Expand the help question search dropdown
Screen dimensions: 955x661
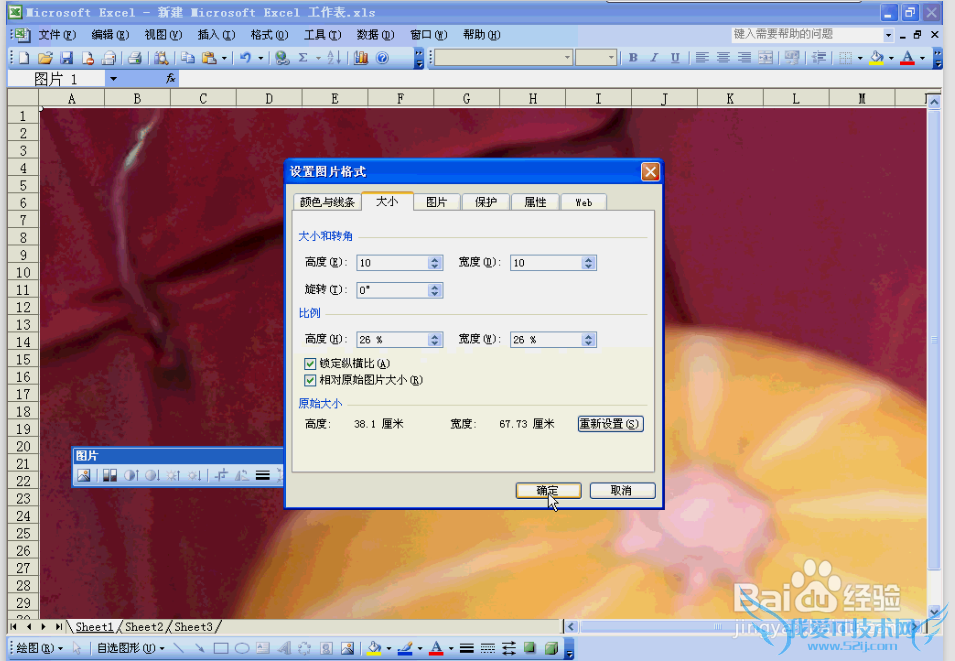point(888,35)
